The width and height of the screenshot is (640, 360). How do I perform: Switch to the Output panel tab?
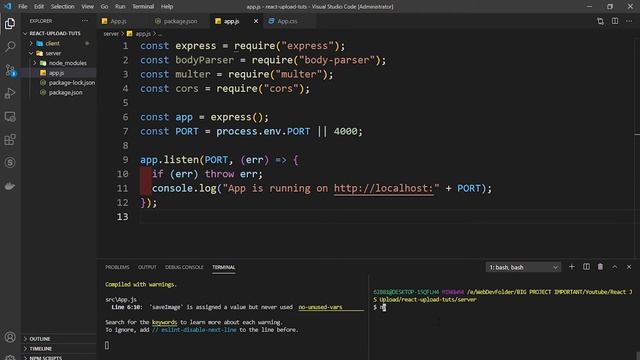147,267
